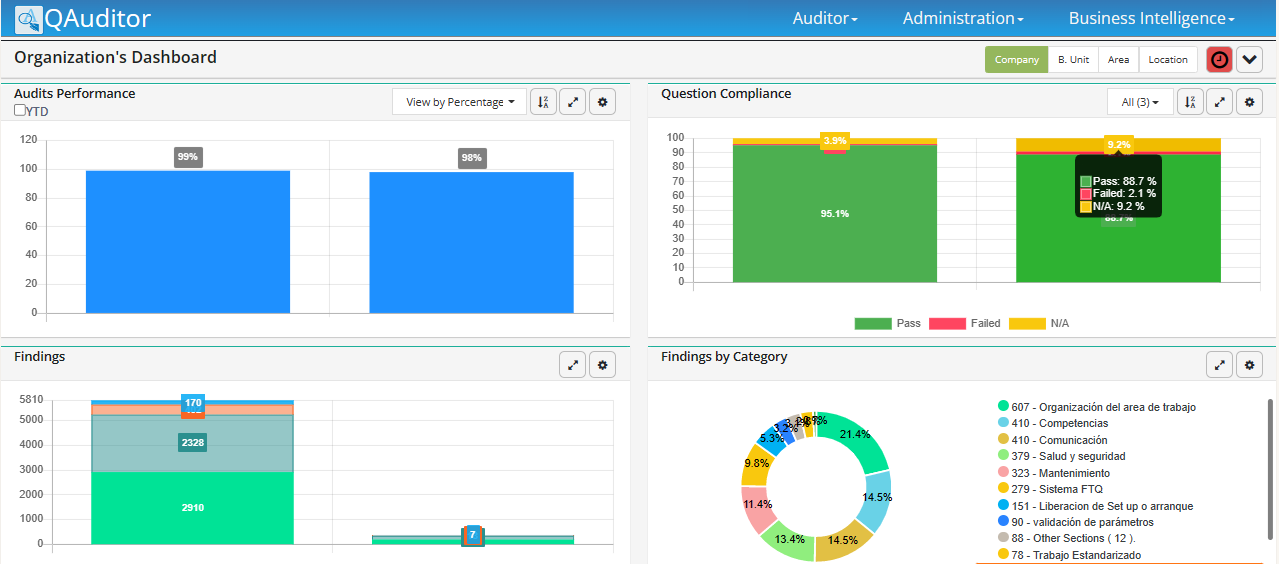Click the 170 label on findings bar
This screenshot has height=564, width=1279.
pyautogui.click(x=193, y=403)
